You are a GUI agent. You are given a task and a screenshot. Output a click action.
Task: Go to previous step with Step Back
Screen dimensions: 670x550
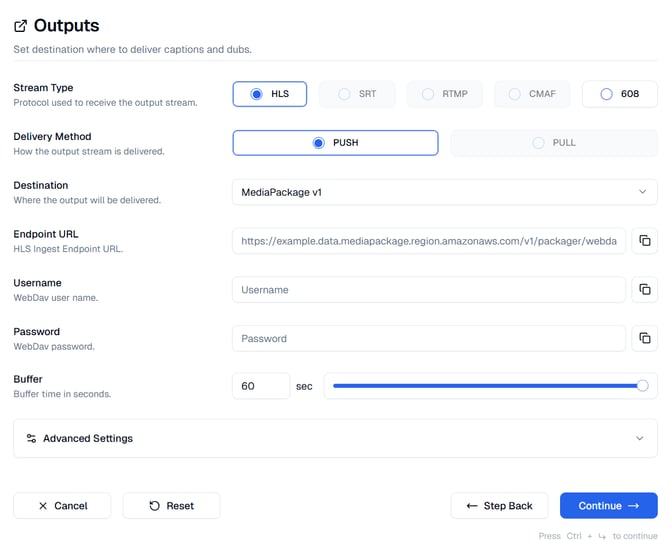point(499,506)
